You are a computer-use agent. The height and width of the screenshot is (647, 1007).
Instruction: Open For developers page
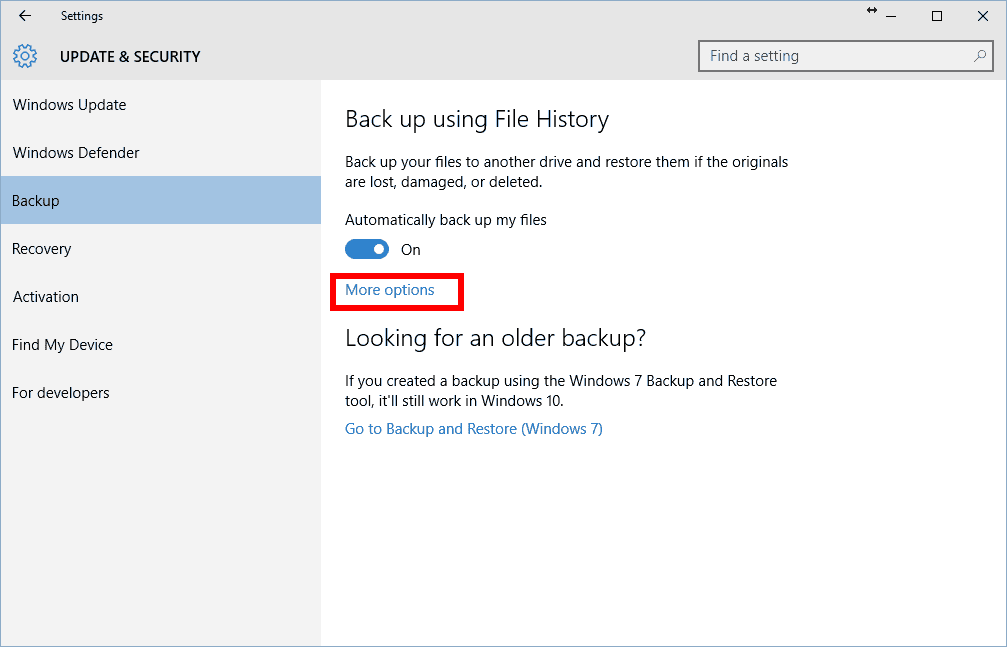[x=161, y=393]
